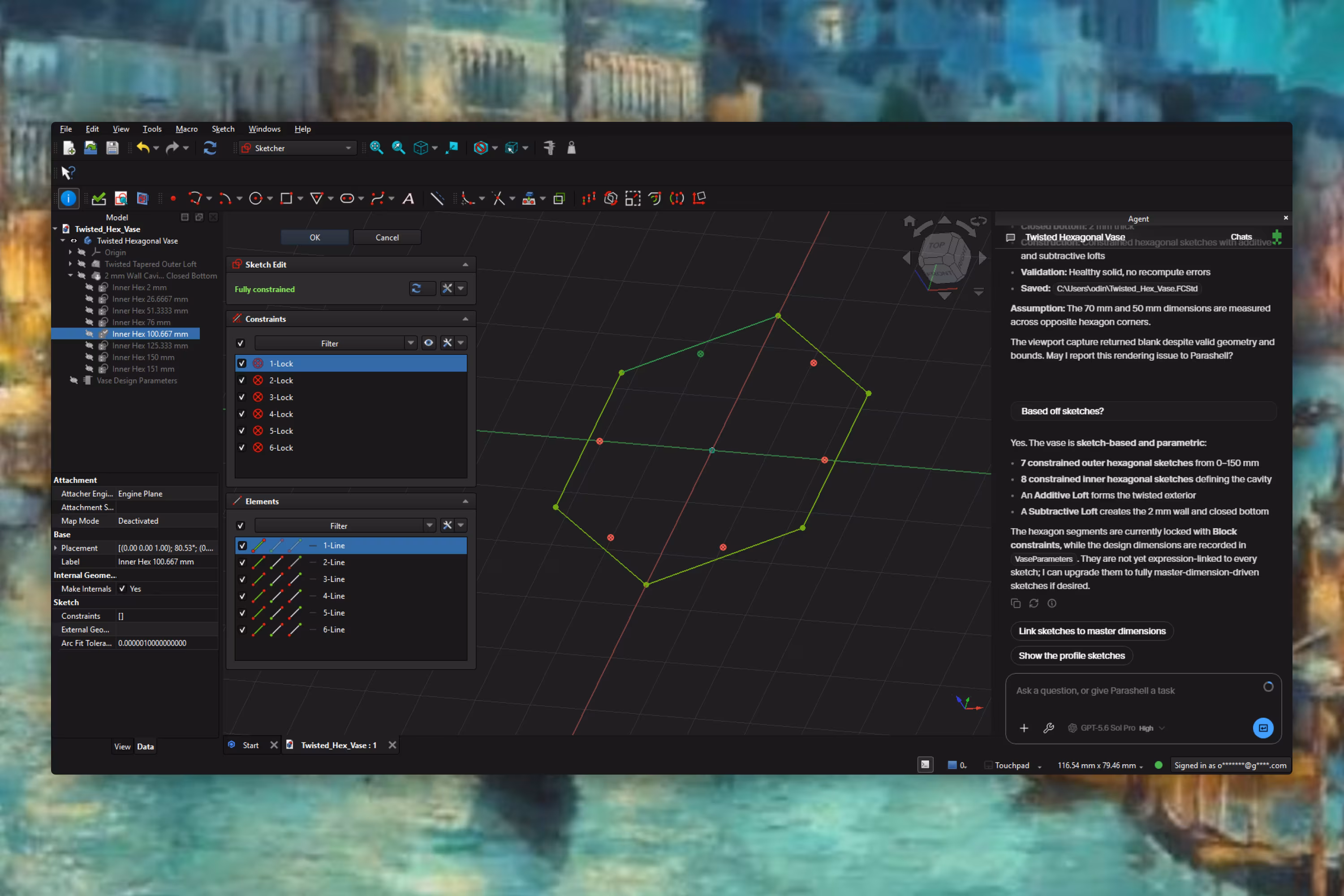Select the Trim edge tool
The height and width of the screenshot is (896, 1344).
tap(498, 198)
